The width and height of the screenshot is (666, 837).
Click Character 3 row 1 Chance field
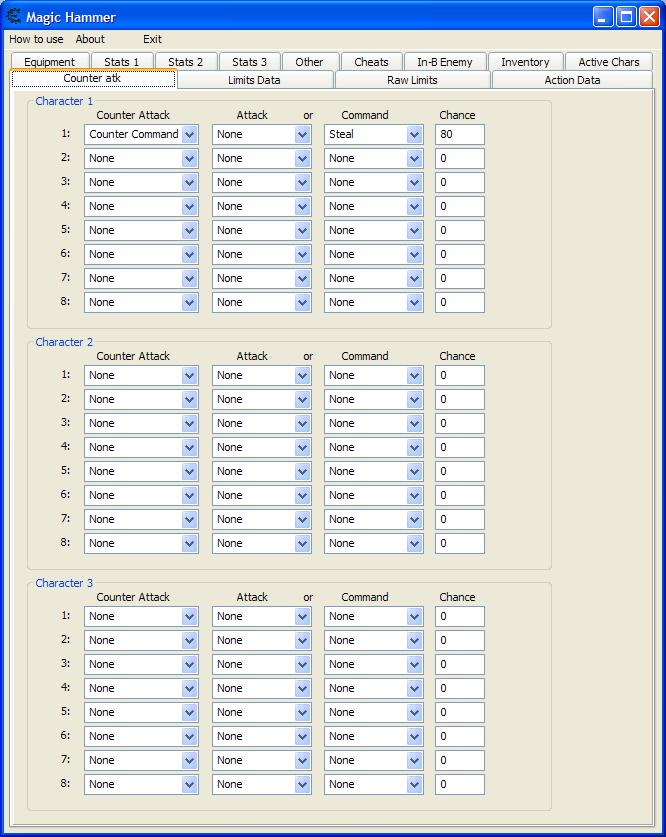tap(459, 616)
